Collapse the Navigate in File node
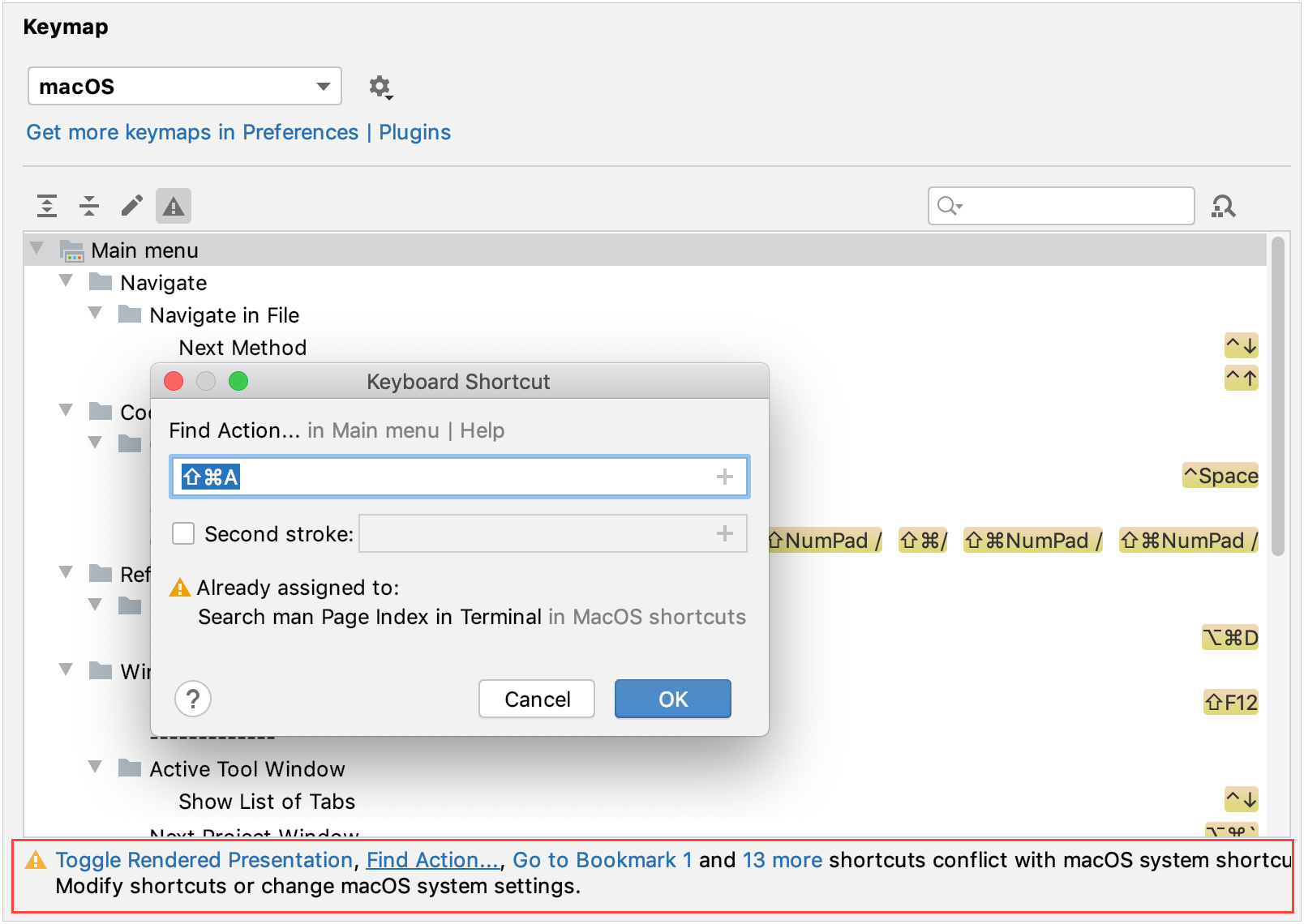The height and width of the screenshot is (924, 1304). [x=95, y=313]
